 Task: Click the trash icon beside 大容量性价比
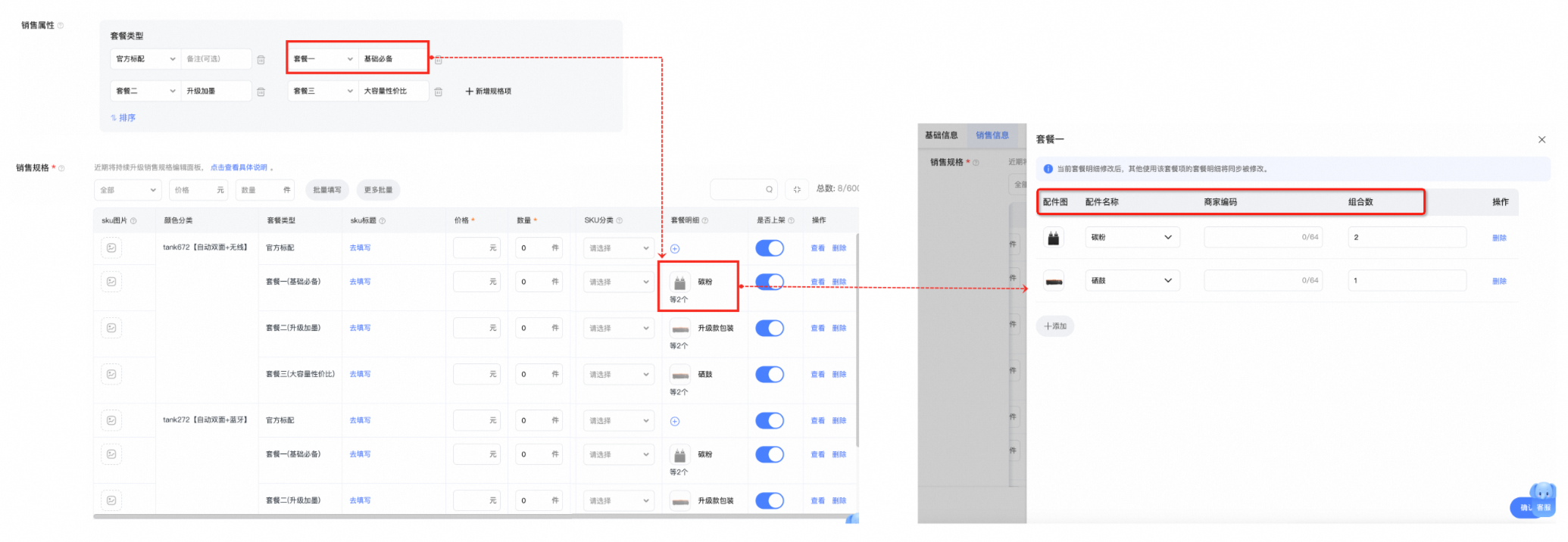point(438,92)
